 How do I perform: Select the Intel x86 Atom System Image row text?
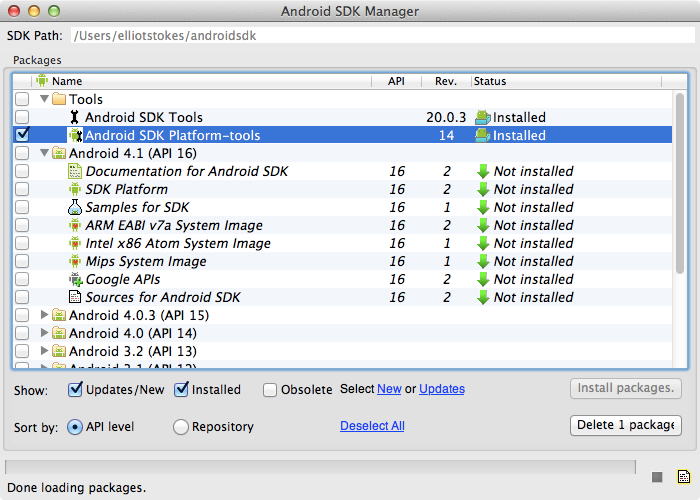(x=178, y=243)
